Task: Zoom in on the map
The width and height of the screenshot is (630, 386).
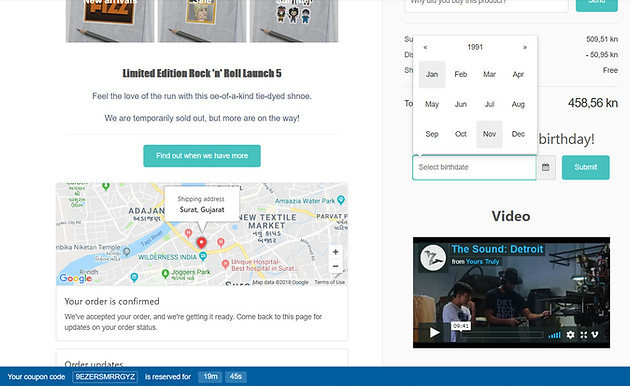Action: click(x=335, y=252)
